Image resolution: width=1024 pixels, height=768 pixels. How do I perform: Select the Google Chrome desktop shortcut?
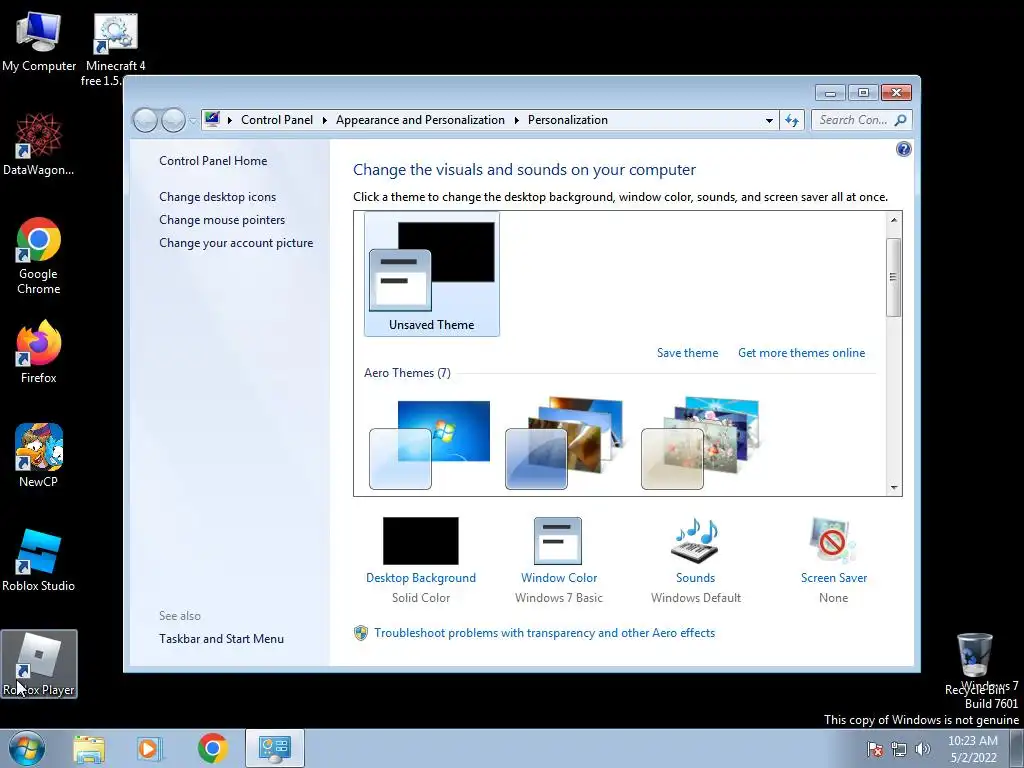point(39,255)
